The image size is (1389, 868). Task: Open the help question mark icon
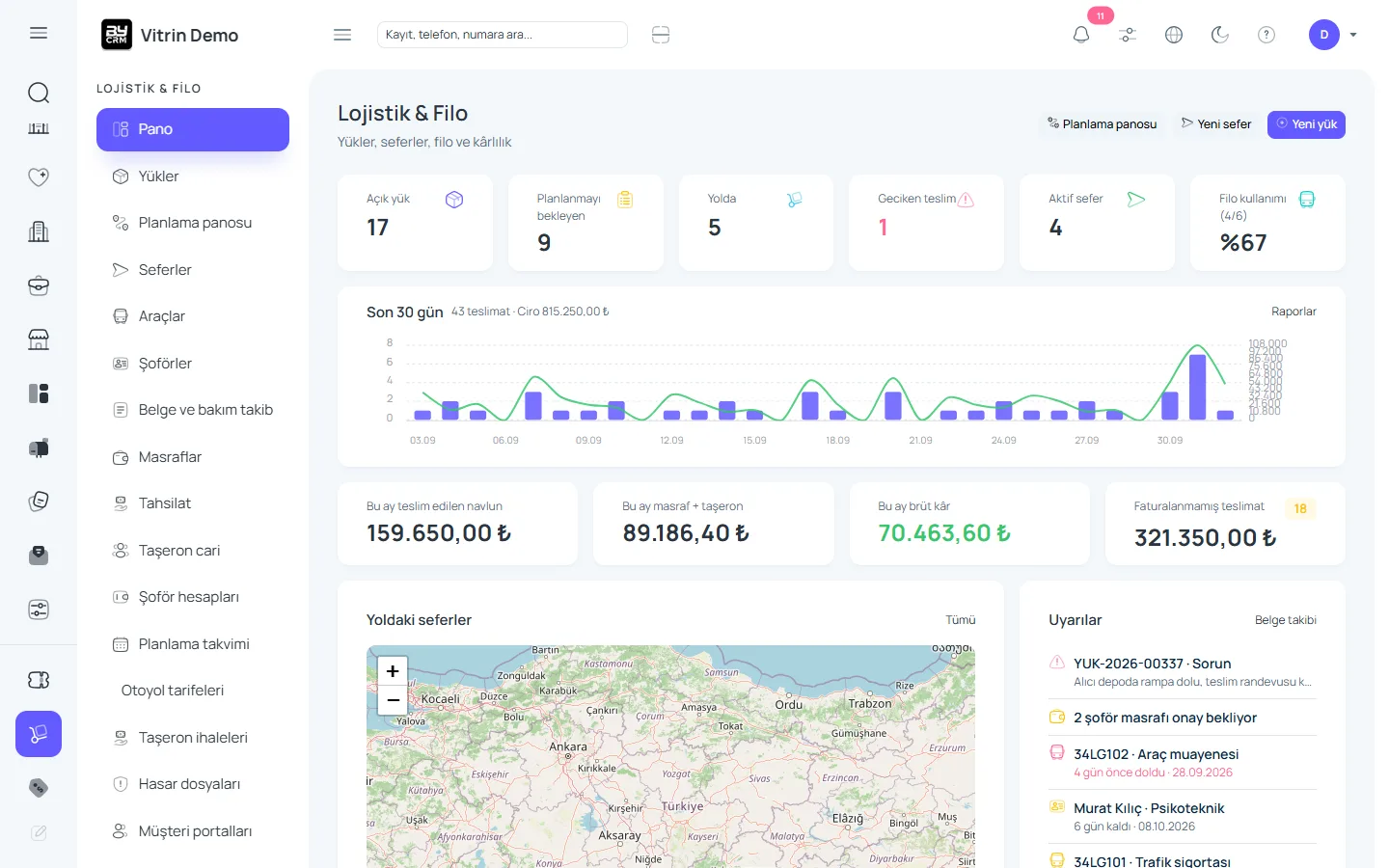pyautogui.click(x=1266, y=35)
